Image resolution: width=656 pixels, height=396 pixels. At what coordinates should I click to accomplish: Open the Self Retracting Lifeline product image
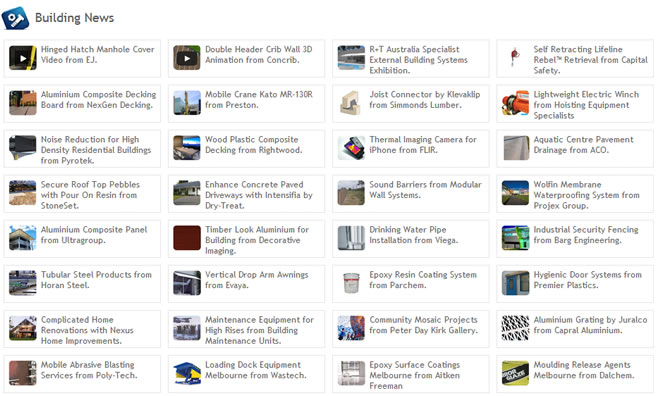point(515,58)
